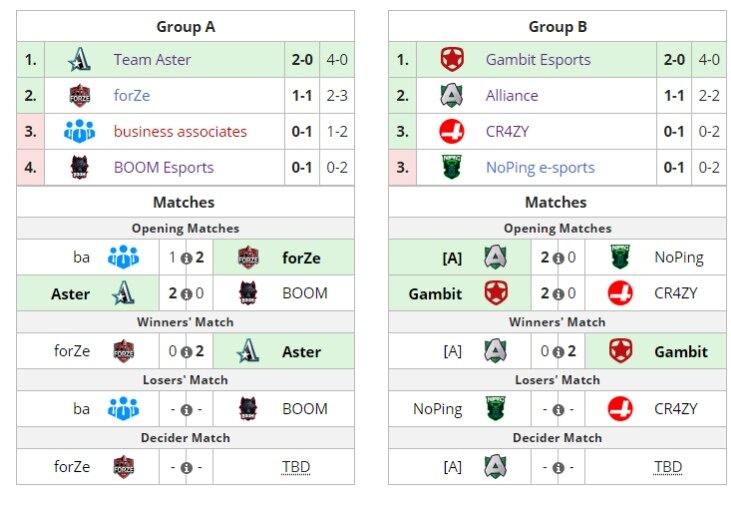Click Alliance logo in Group B standings
The height and width of the screenshot is (527, 731).
451,96
